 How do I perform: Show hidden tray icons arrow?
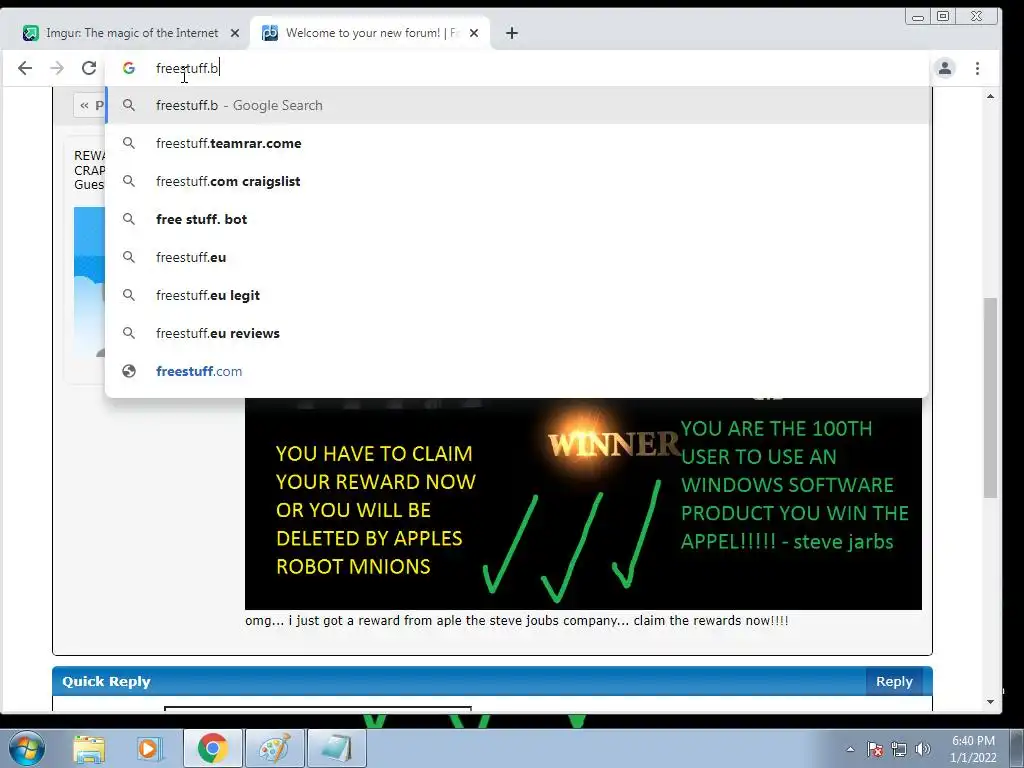(850, 749)
